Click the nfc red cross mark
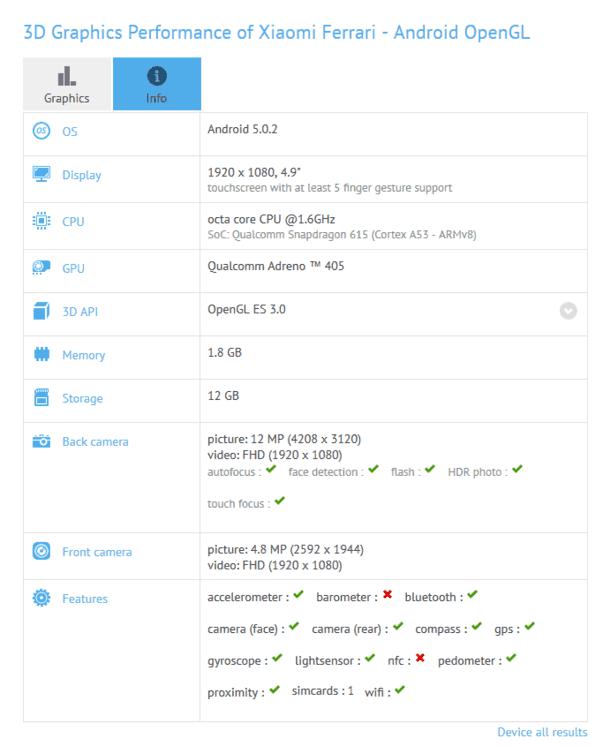The image size is (610, 746). (x=420, y=658)
